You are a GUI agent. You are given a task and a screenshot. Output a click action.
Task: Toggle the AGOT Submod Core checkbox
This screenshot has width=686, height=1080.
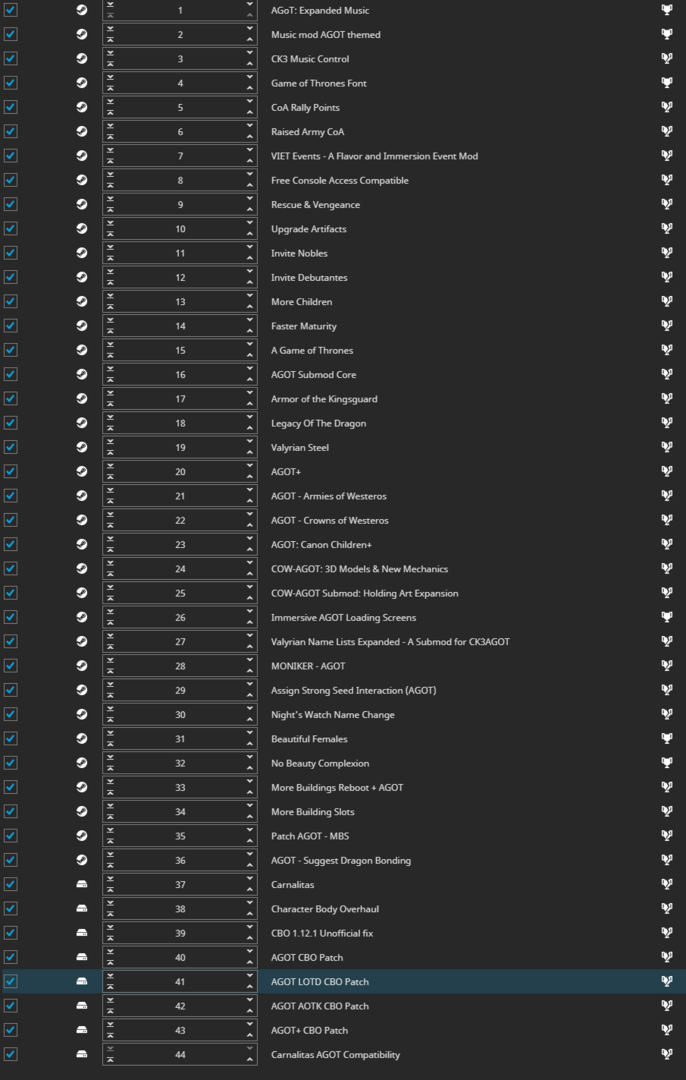(10, 374)
